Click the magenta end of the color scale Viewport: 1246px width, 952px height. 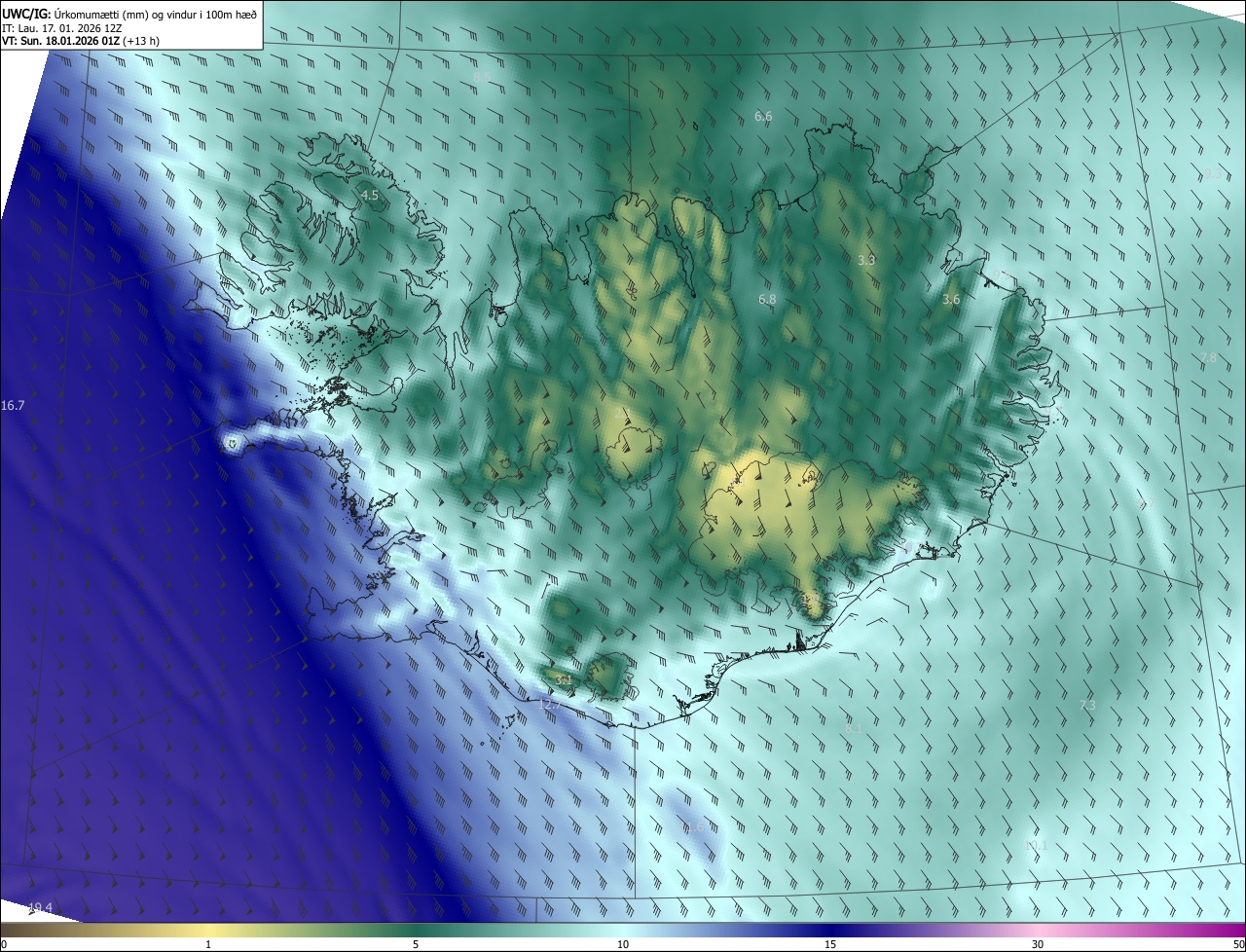point(1227,930)
